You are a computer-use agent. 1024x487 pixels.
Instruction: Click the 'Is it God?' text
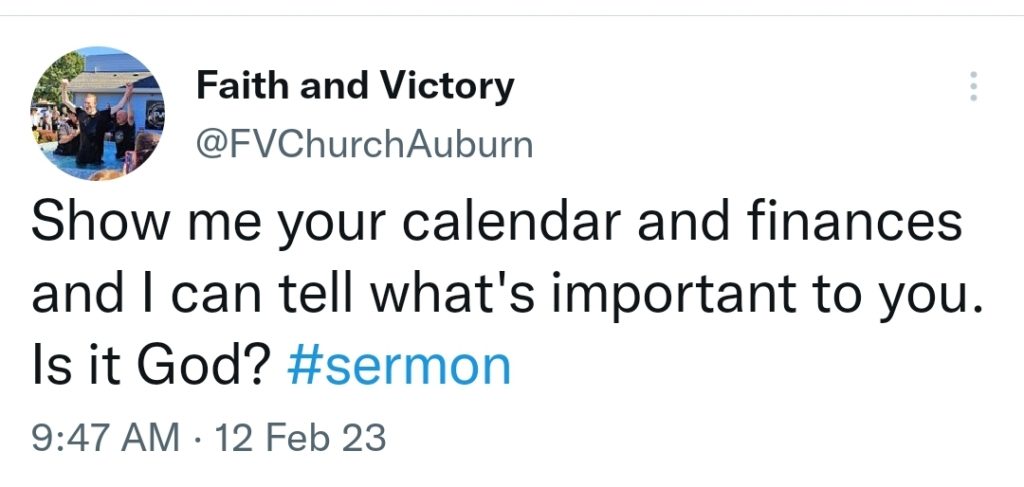(x=151, y=367)
